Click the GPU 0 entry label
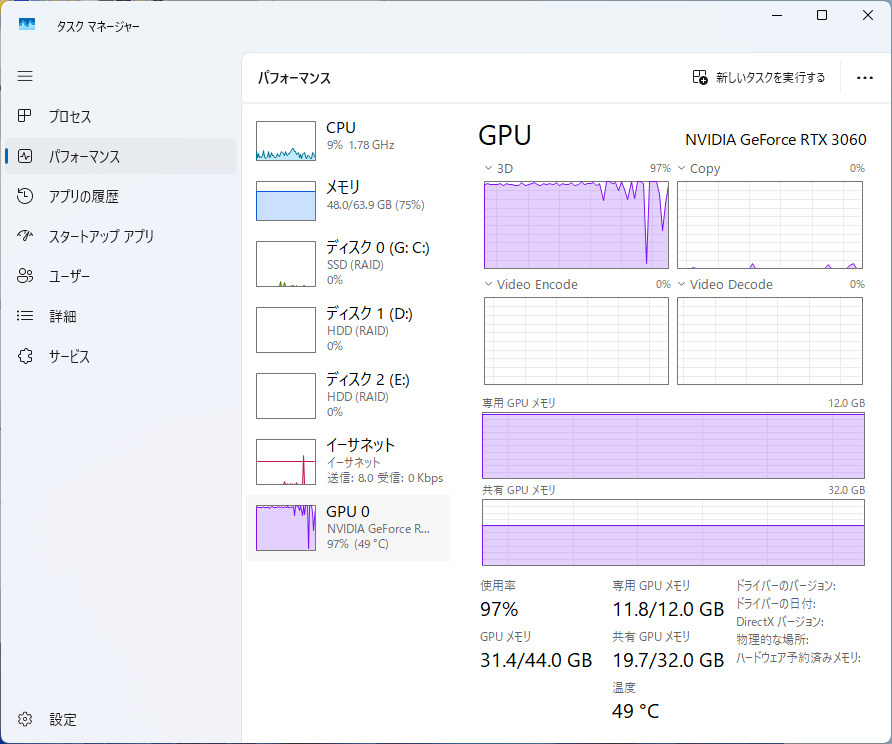Screen dimensions: 892x744 pyautogui.click(x=348, y=511)
